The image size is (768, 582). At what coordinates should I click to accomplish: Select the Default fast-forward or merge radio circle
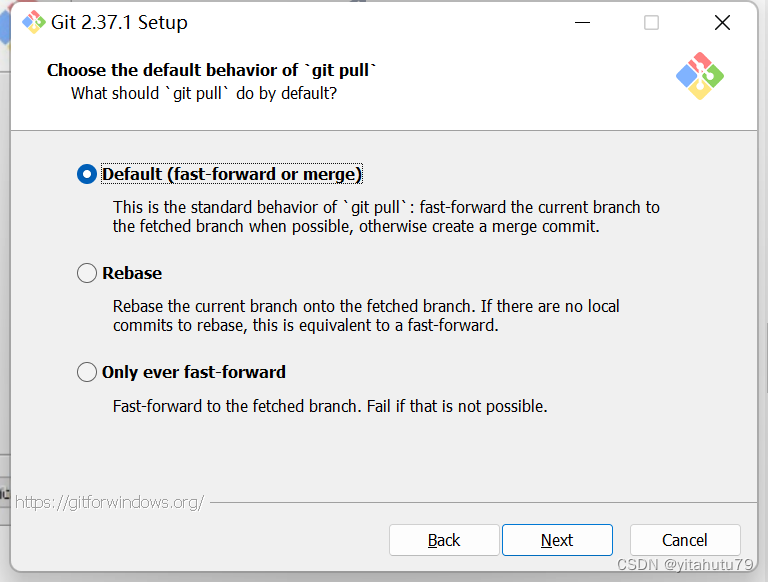(87, 174)
